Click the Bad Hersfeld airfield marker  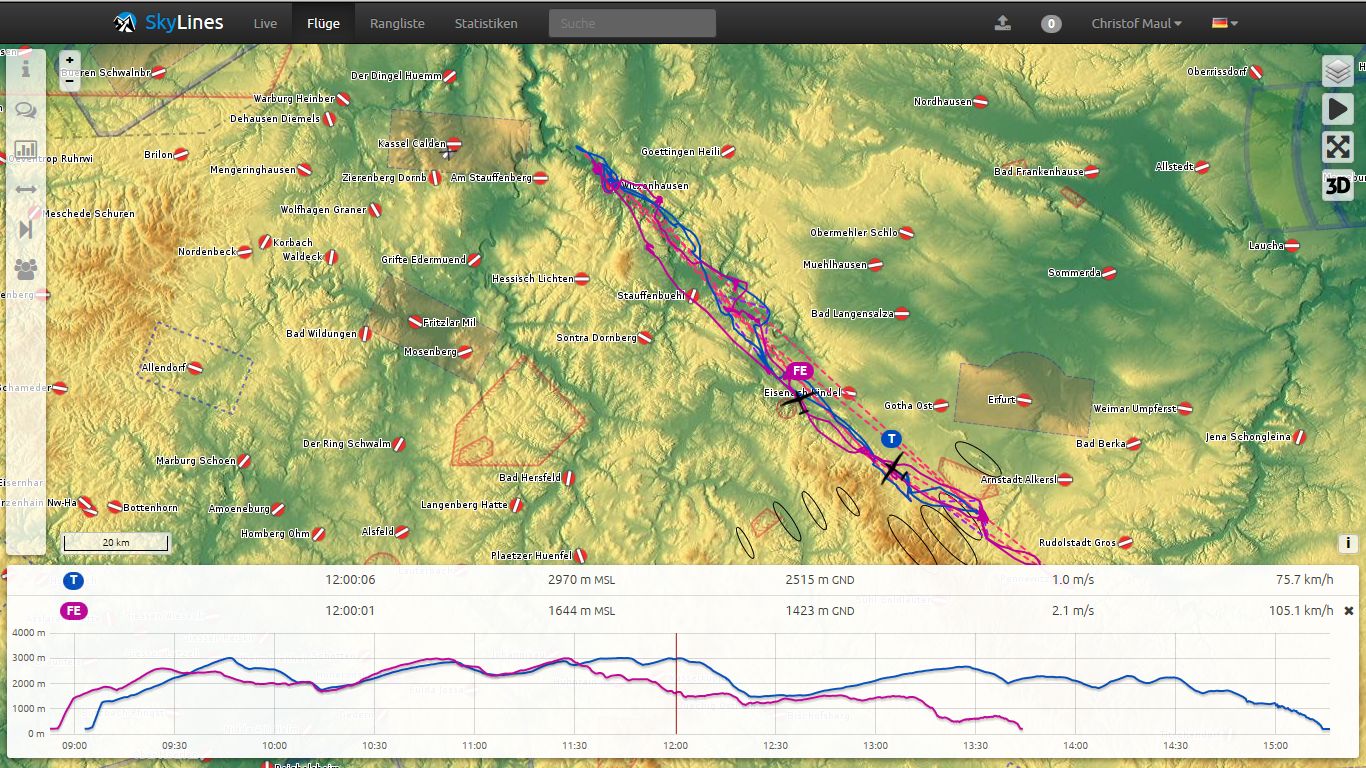568,478
